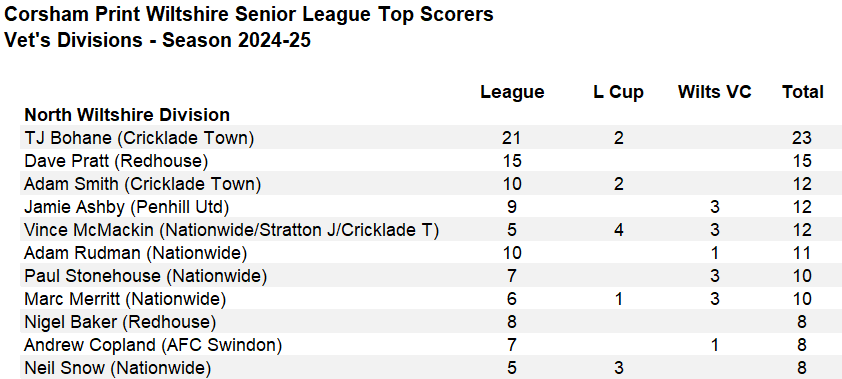Click Neil Snow (Nationwide) name

117,368
